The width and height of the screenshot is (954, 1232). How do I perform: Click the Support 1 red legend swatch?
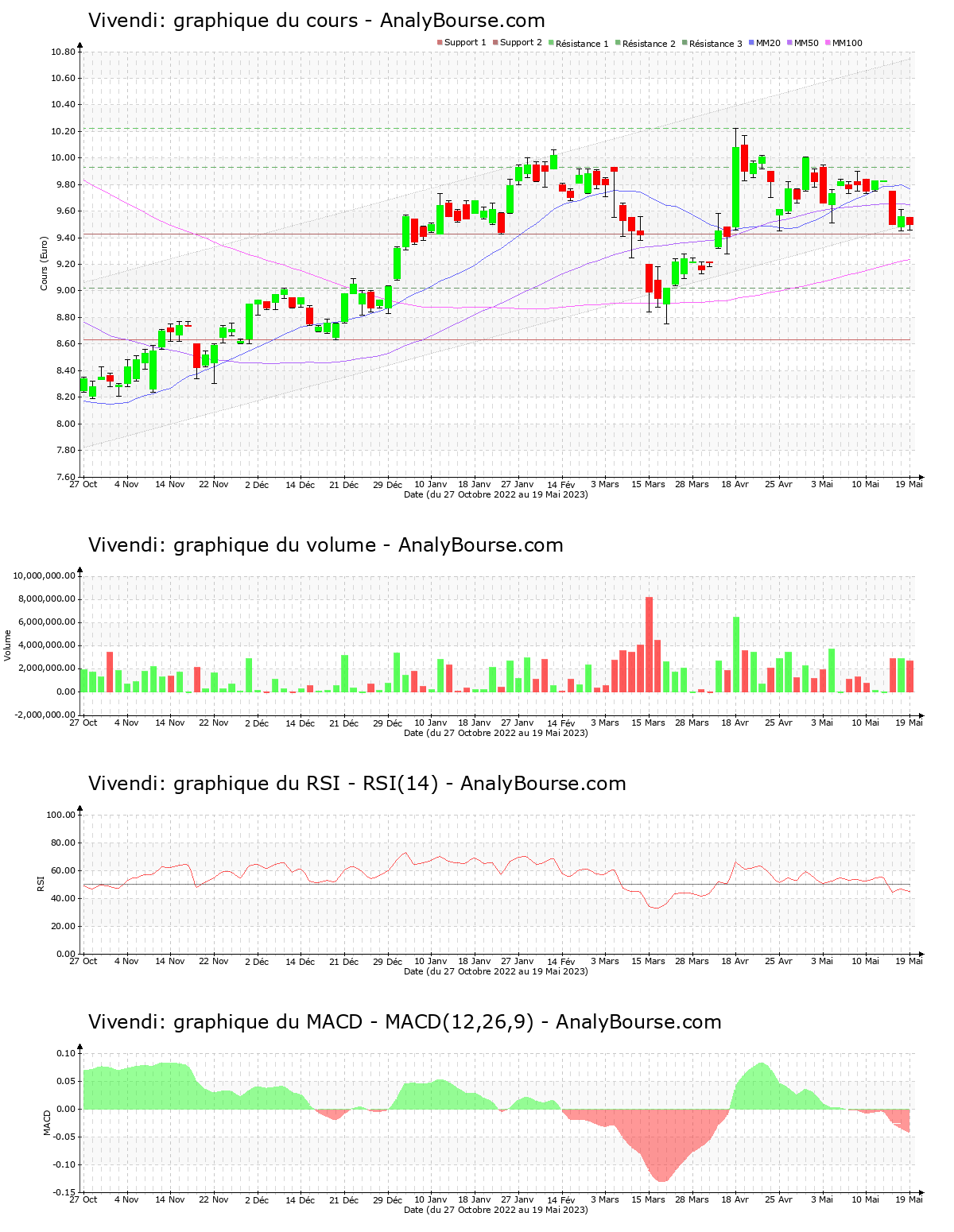(x=440, y=43)
